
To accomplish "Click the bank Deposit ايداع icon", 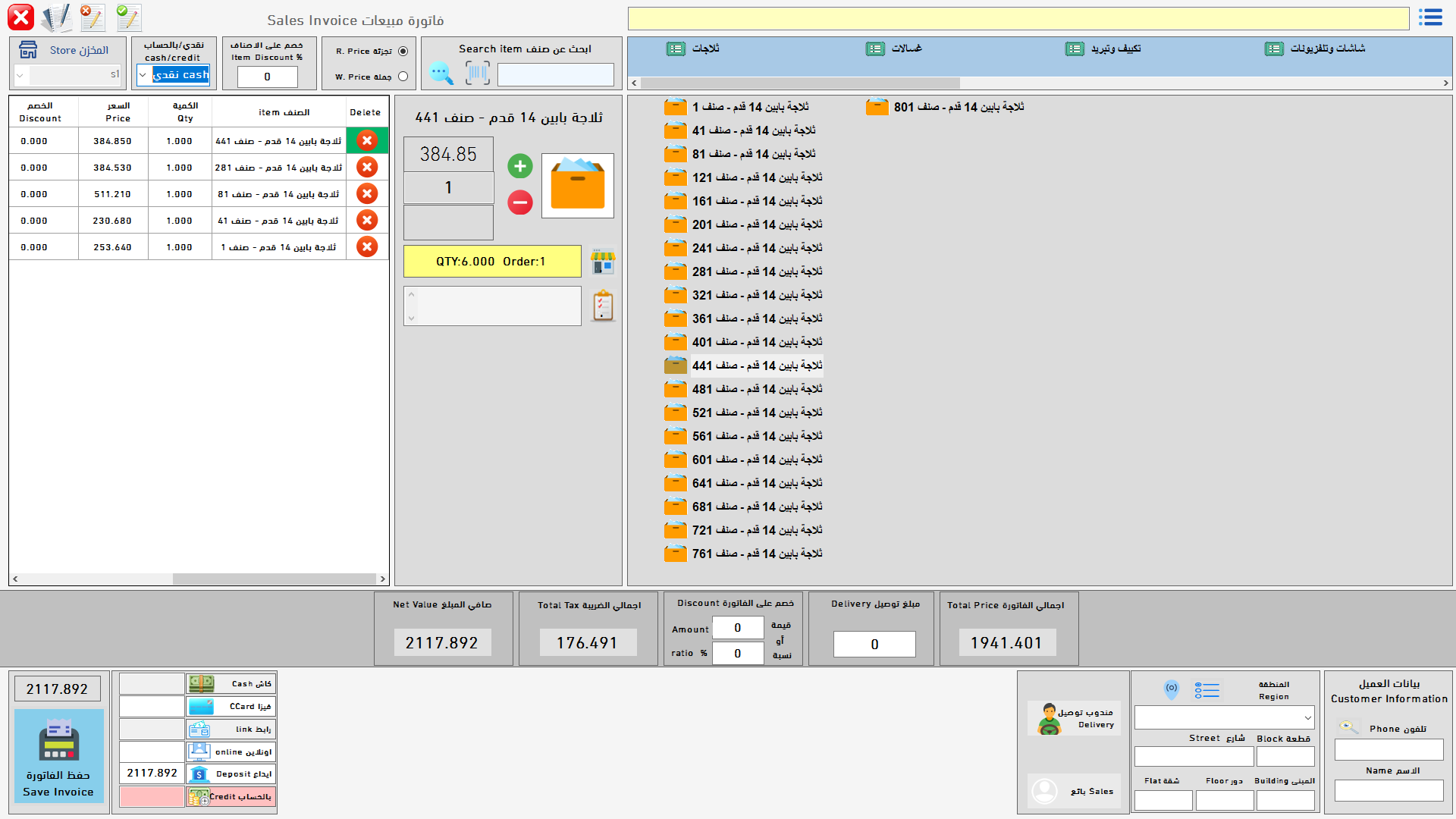I will pyautogui.click(x=199, y=774).
